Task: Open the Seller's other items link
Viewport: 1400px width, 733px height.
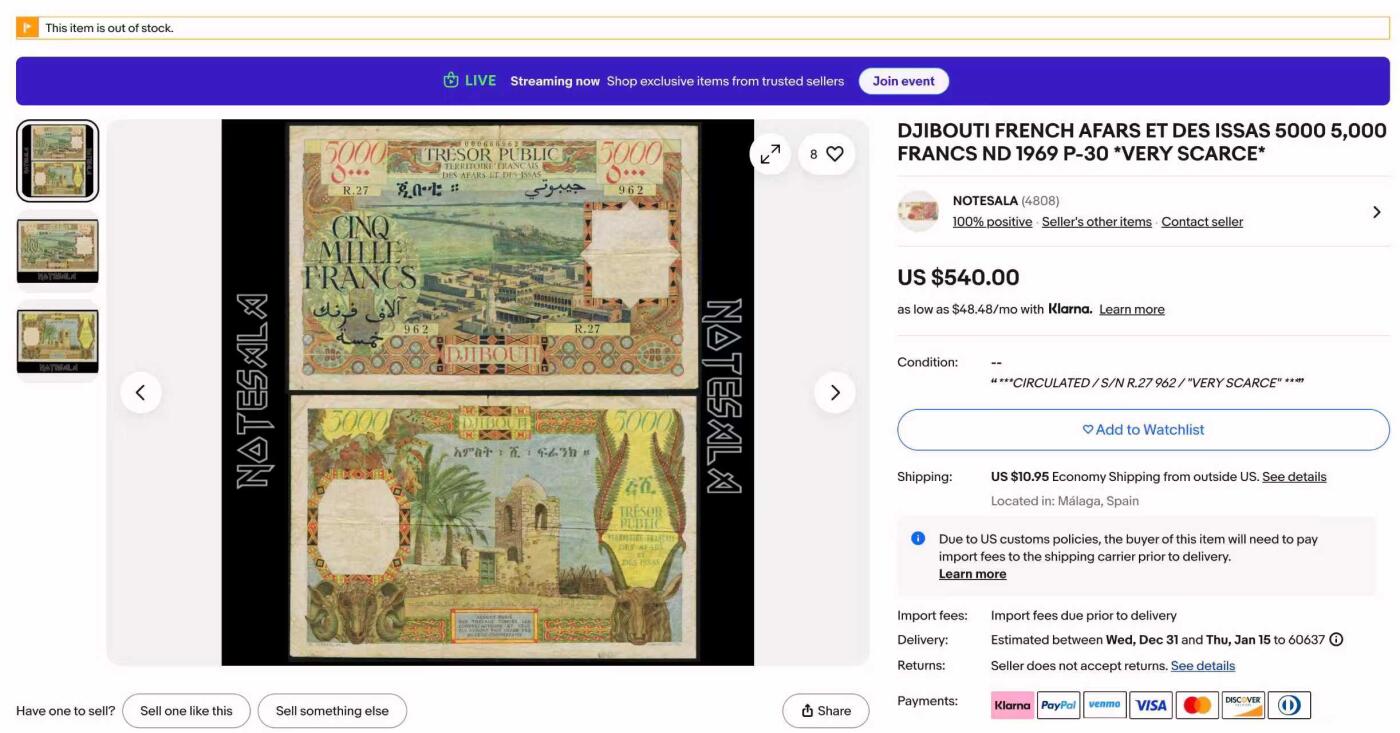Action: 1097,222
